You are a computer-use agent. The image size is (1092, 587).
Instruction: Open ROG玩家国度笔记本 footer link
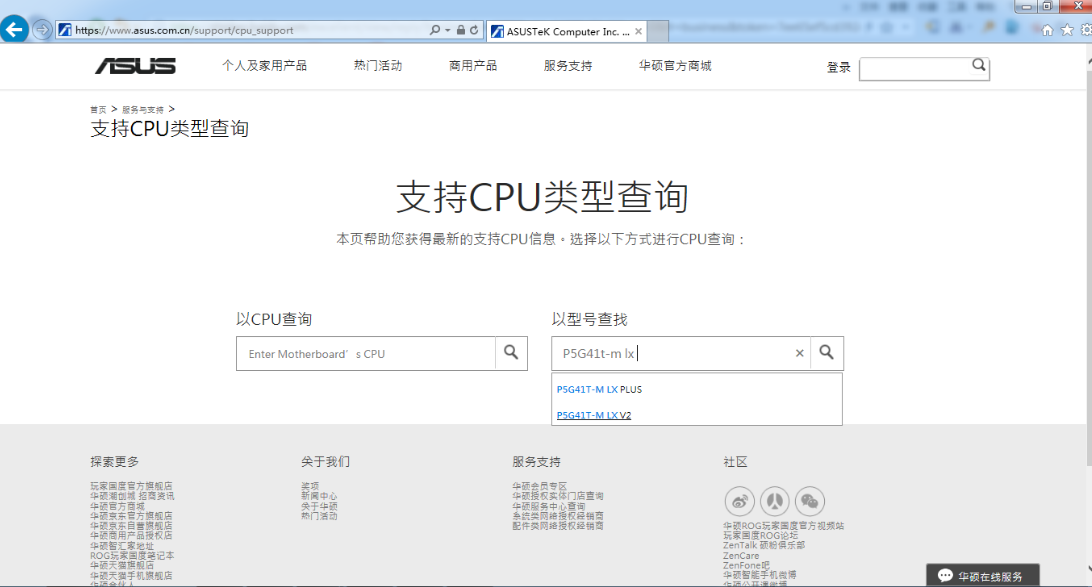132,556
